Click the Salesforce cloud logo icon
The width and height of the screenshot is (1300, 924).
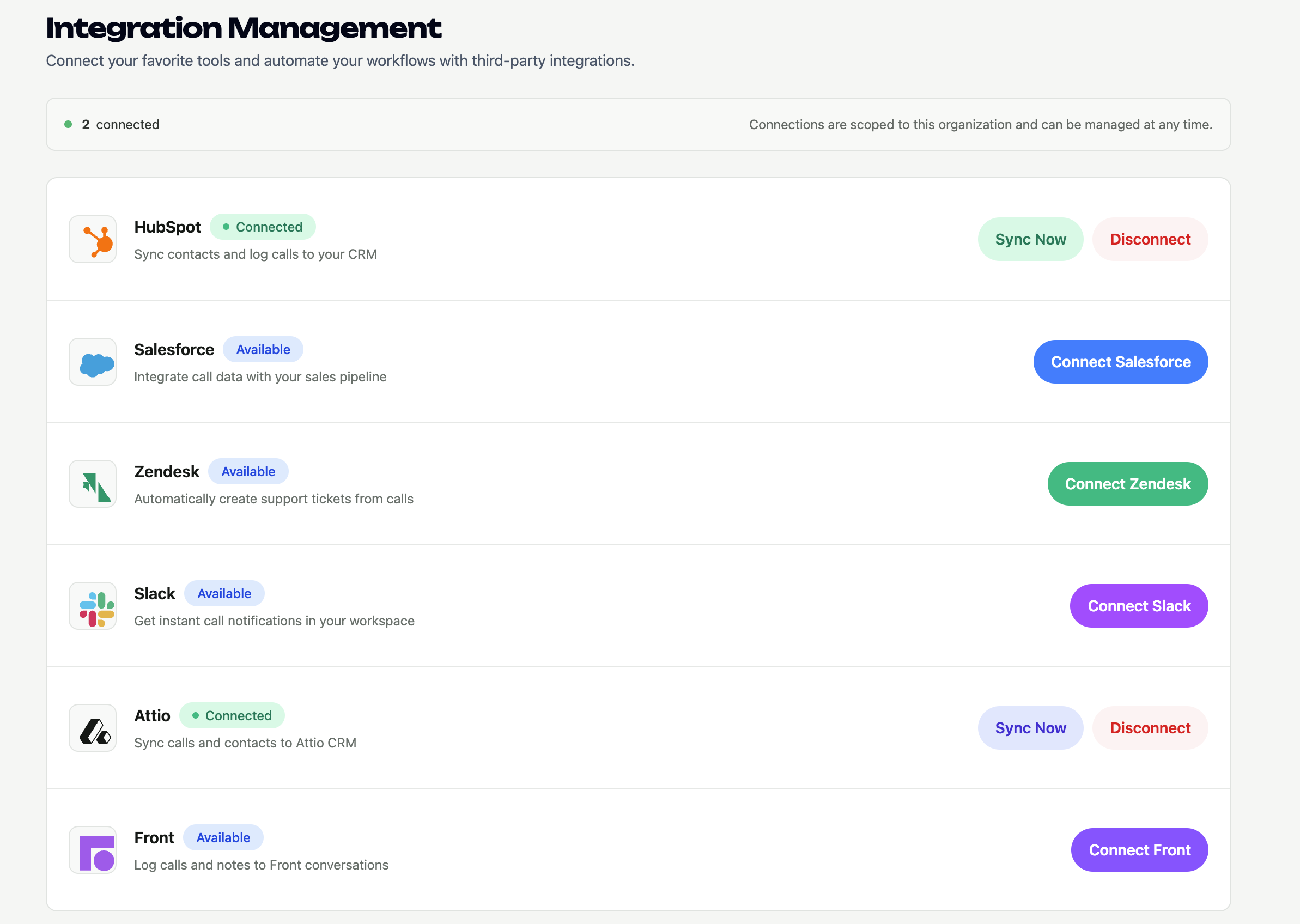(93, 362)
